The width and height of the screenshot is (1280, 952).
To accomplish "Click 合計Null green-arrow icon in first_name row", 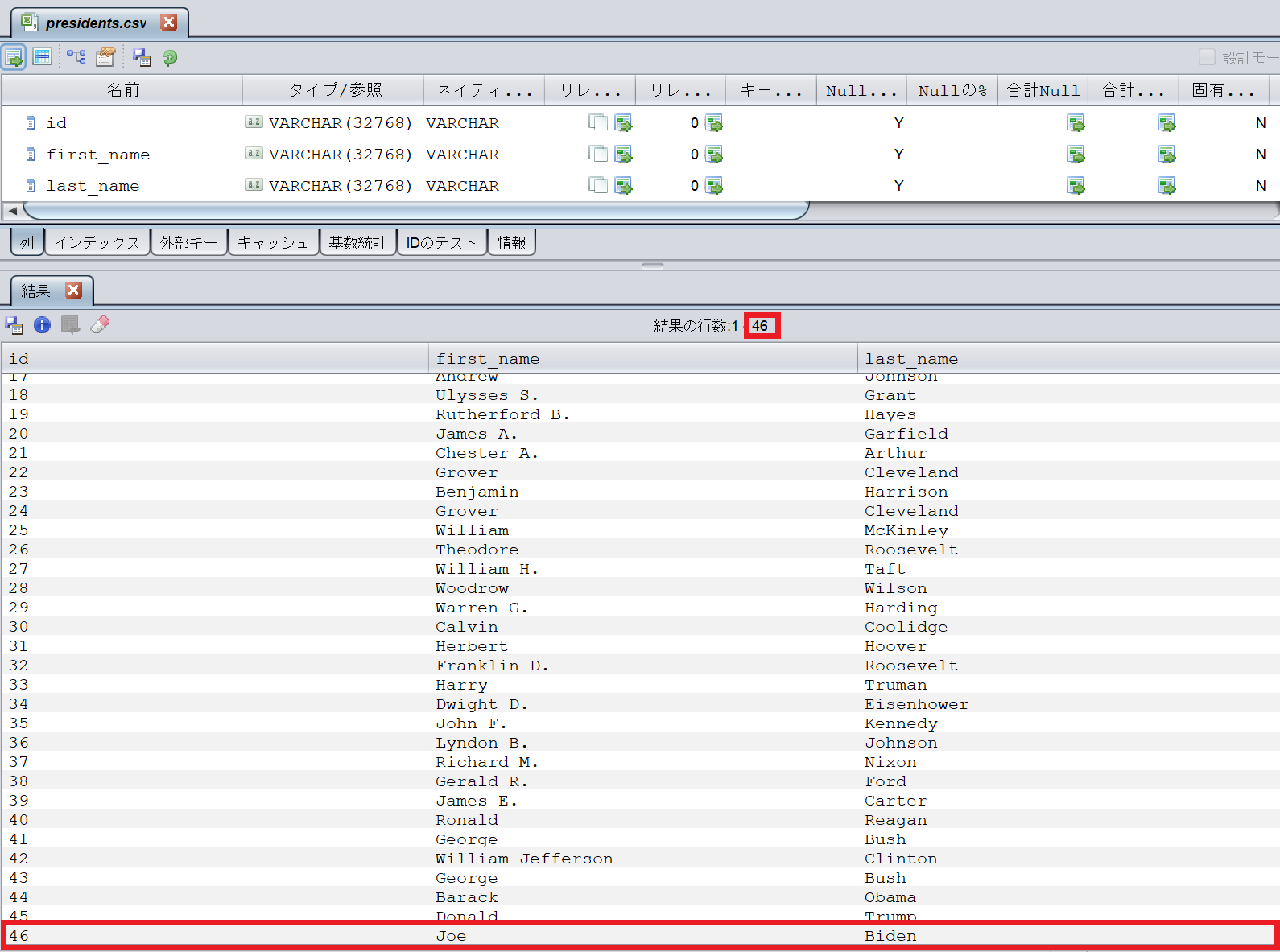I will (x=1076, y=155).
